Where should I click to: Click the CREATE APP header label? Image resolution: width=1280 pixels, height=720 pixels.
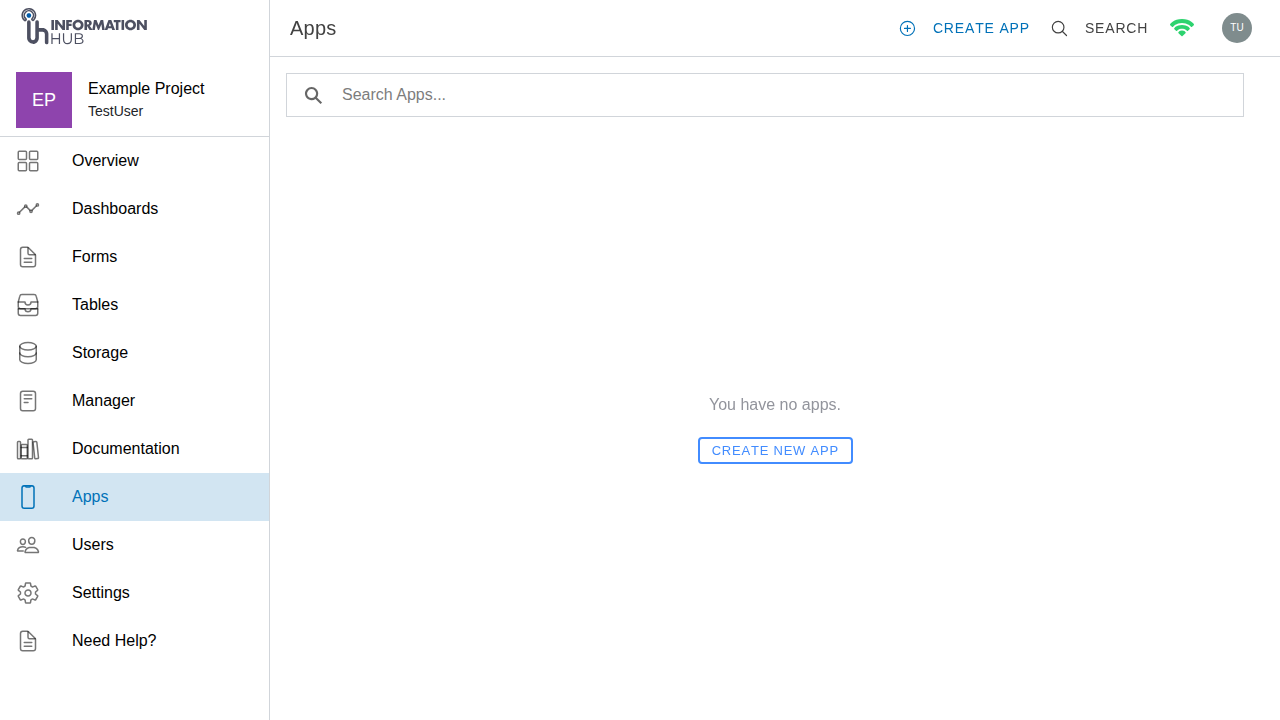pyautogui.click(x=981, y=28)
